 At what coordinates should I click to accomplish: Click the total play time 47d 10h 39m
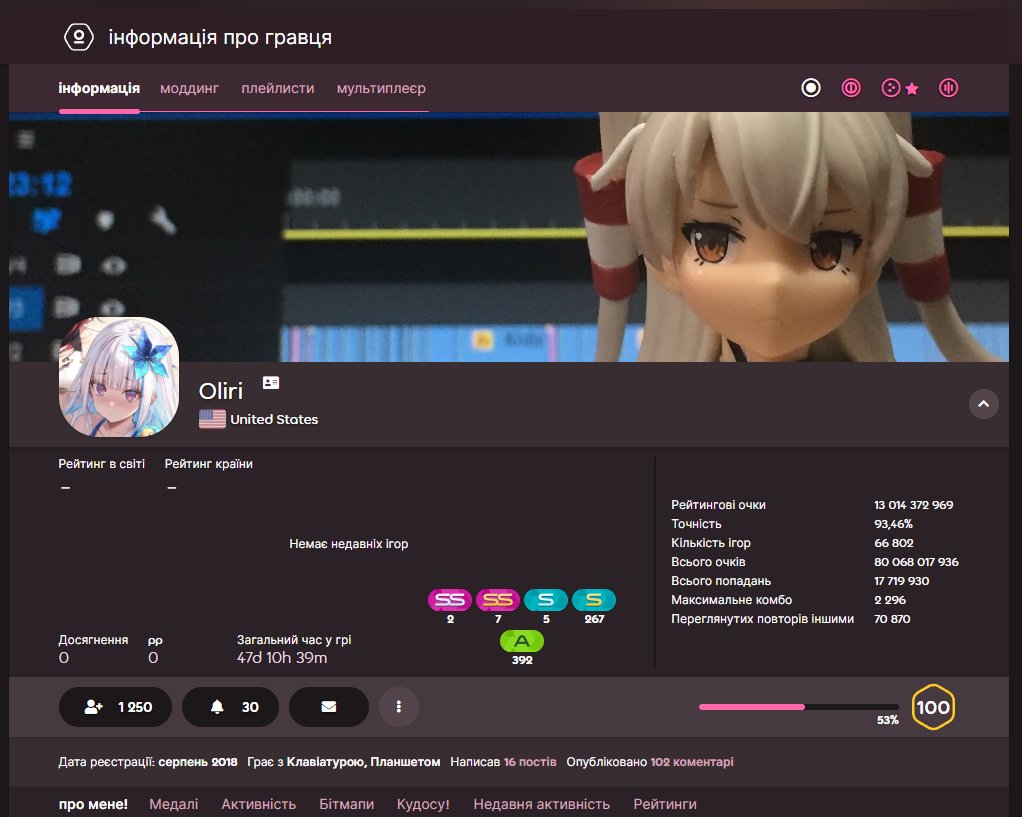tap(282, 657)
